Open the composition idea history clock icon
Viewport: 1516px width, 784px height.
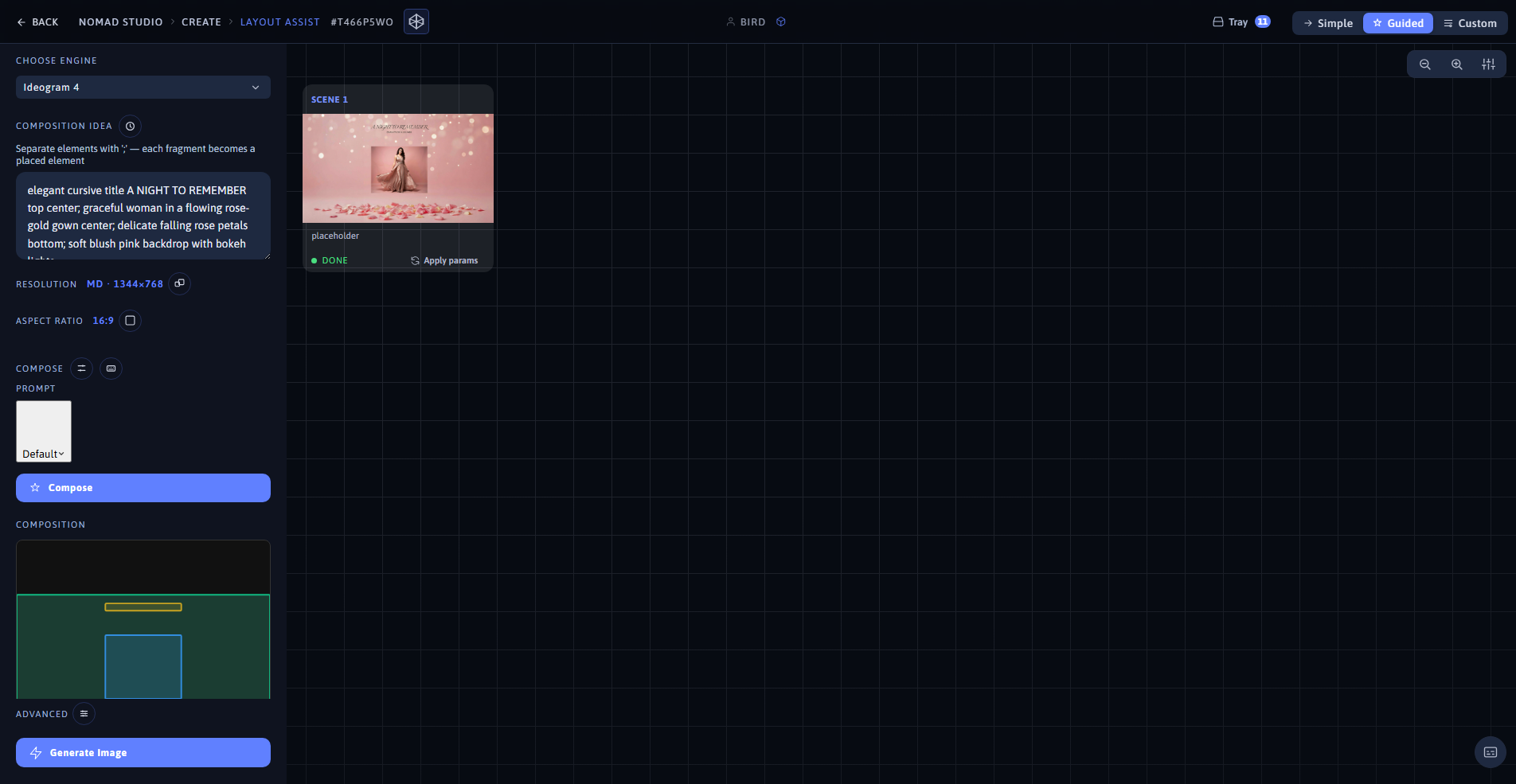[x=130, y=126]
